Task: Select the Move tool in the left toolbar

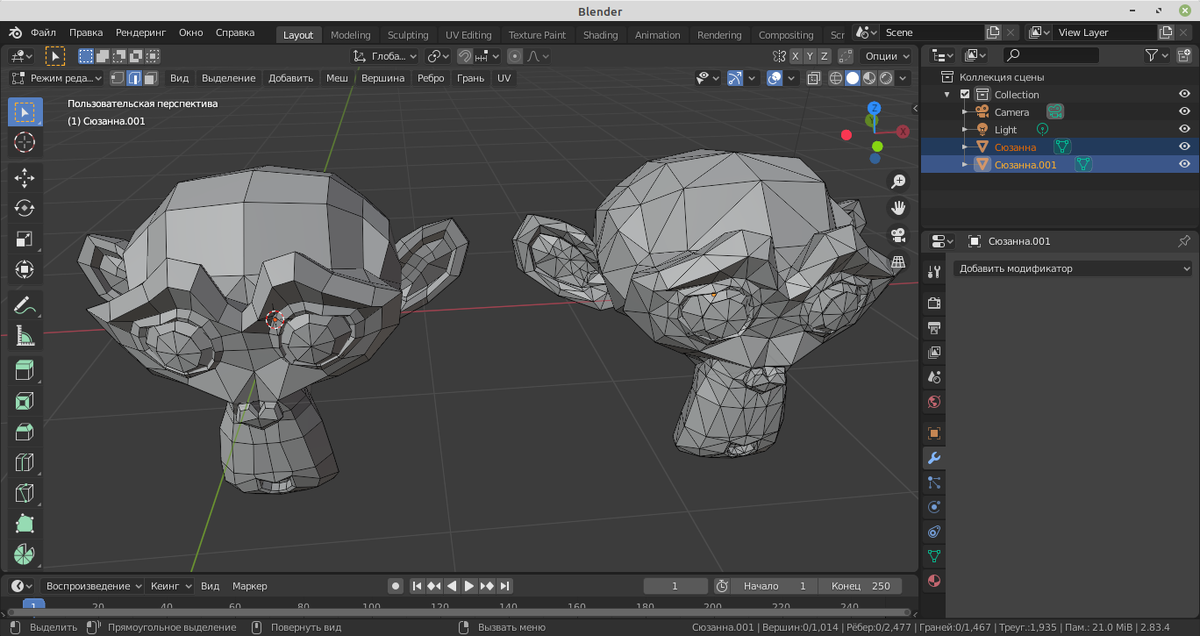Action: tap(25, 178)
